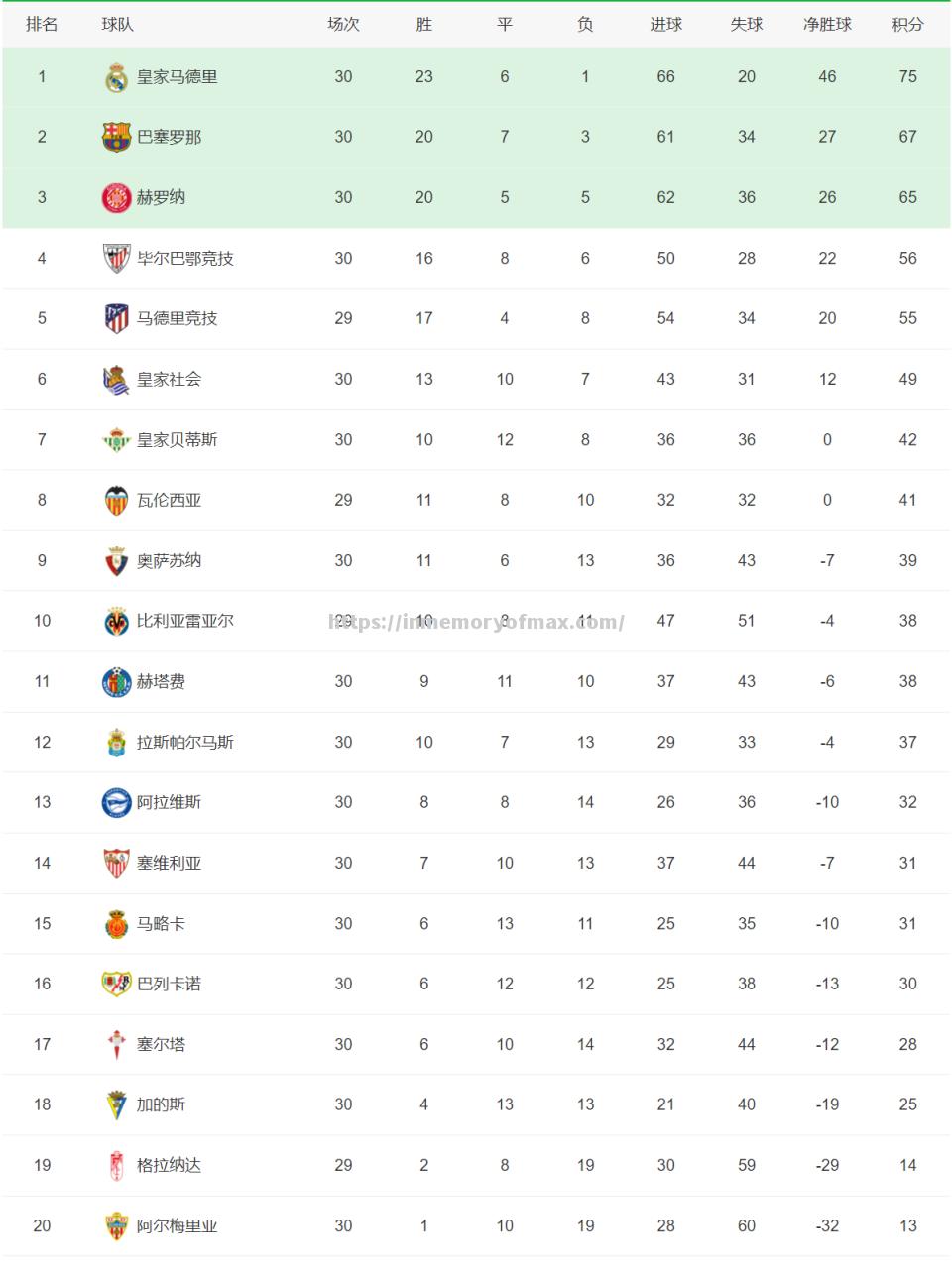Click the 净胜球 column header

click(827, 25)
